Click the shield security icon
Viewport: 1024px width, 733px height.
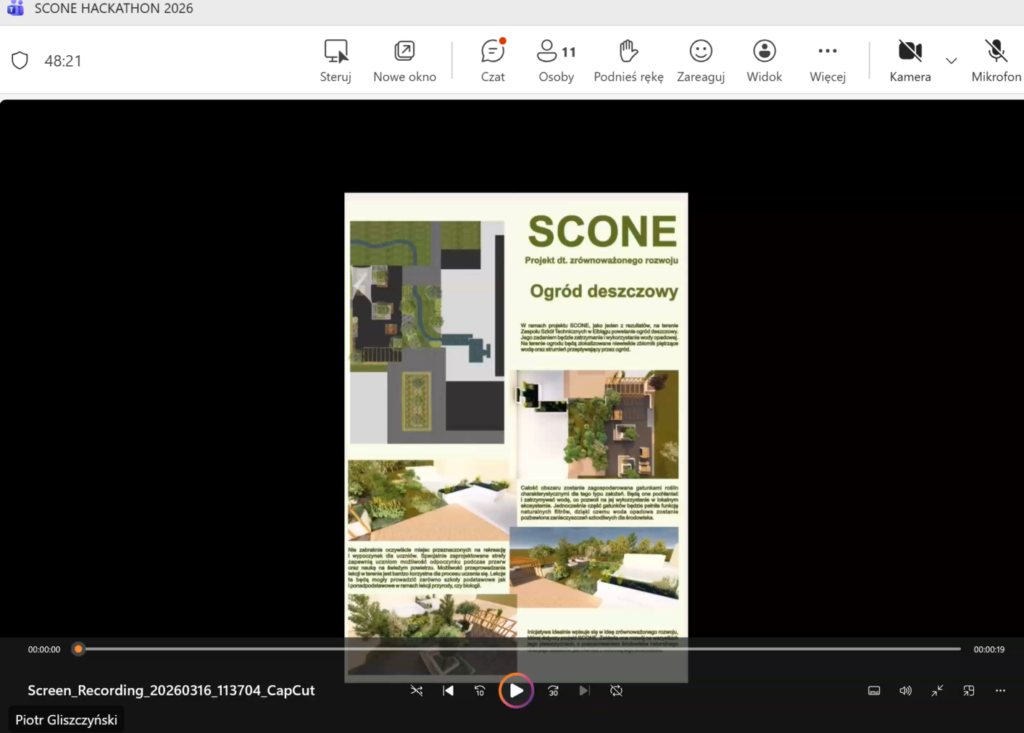click(20, 60)
